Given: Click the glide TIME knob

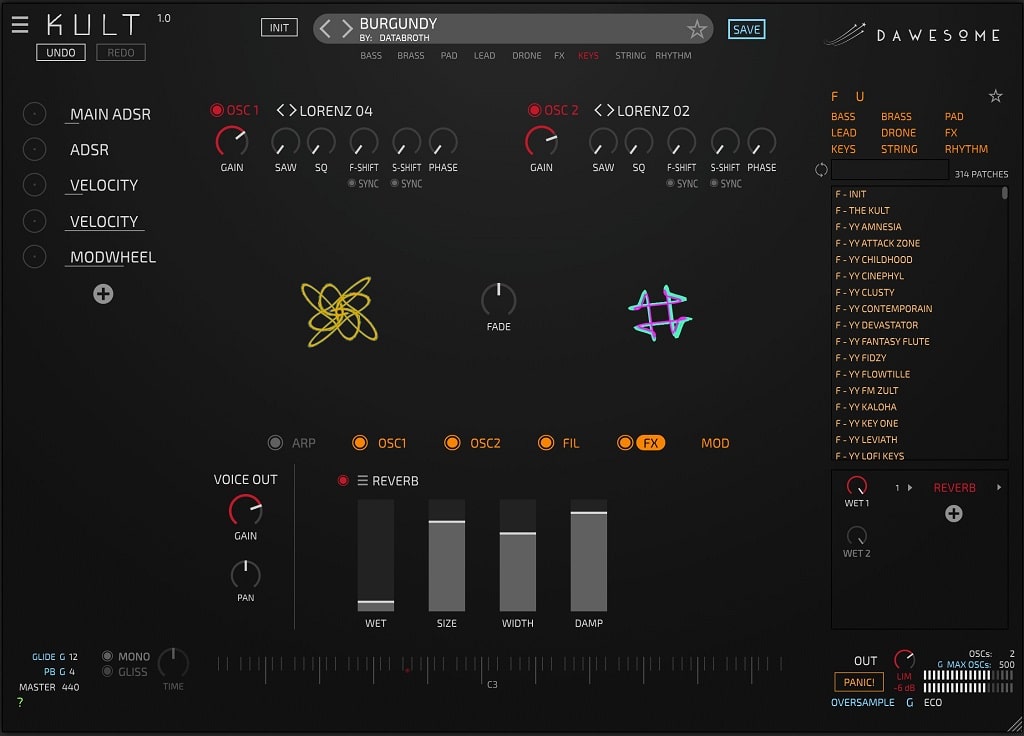Looking at the screenshot, I should pos(173,664).
